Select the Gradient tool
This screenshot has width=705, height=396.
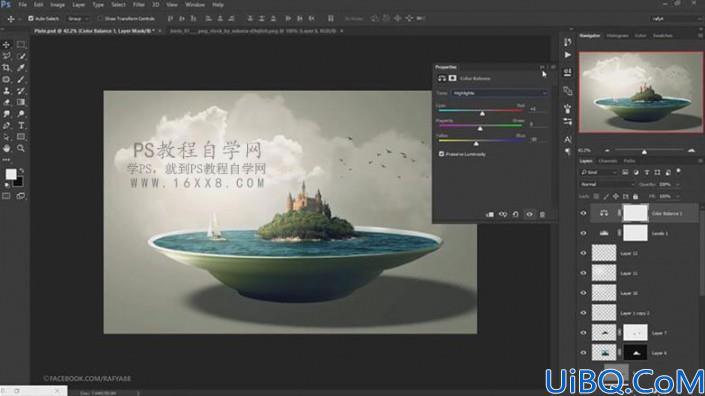click(x=21, y=102)
